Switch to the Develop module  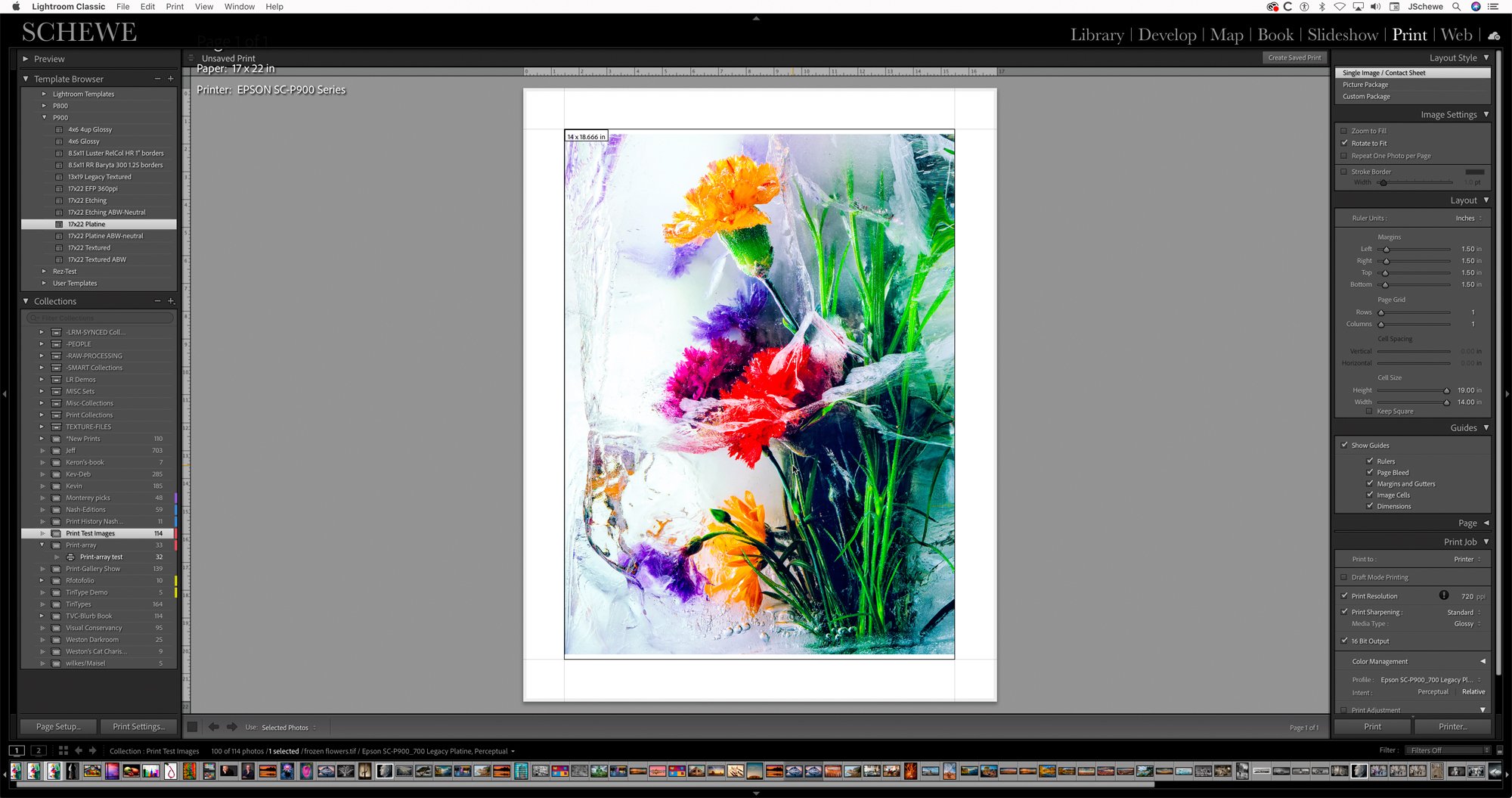pos(1167,35)
